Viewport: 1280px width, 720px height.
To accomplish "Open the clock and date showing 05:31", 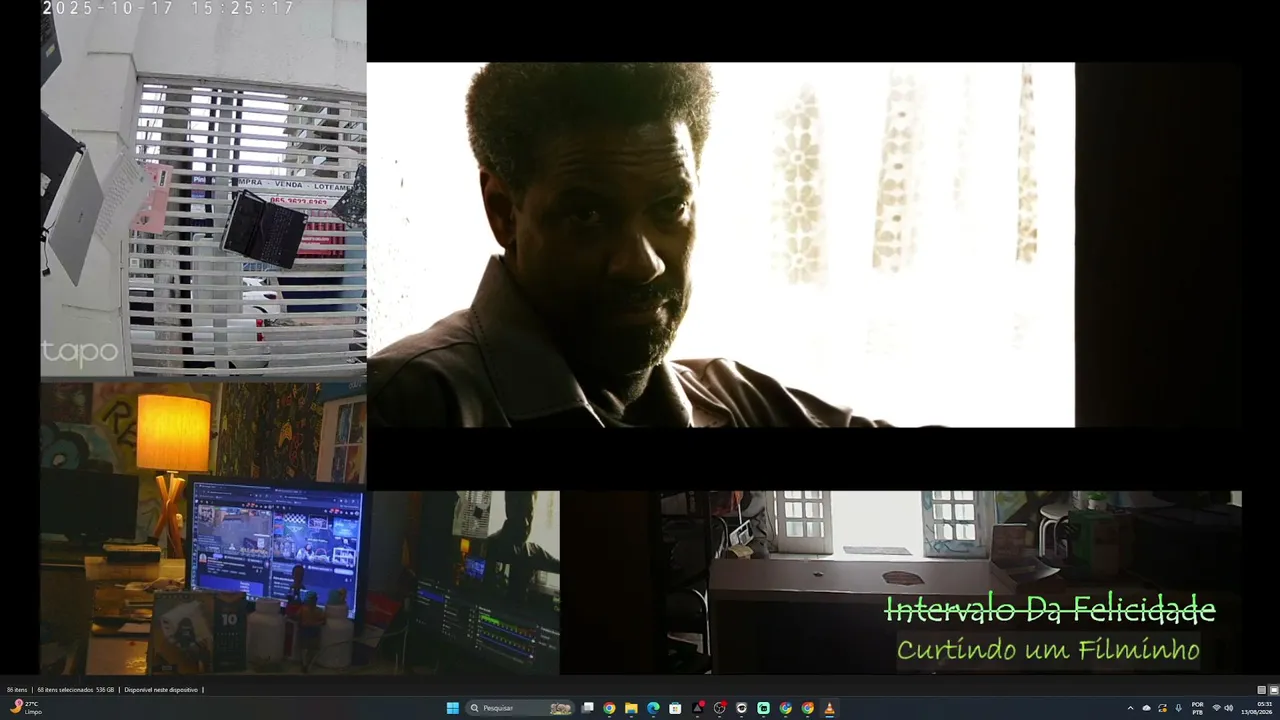I will tap(1257, 708).
